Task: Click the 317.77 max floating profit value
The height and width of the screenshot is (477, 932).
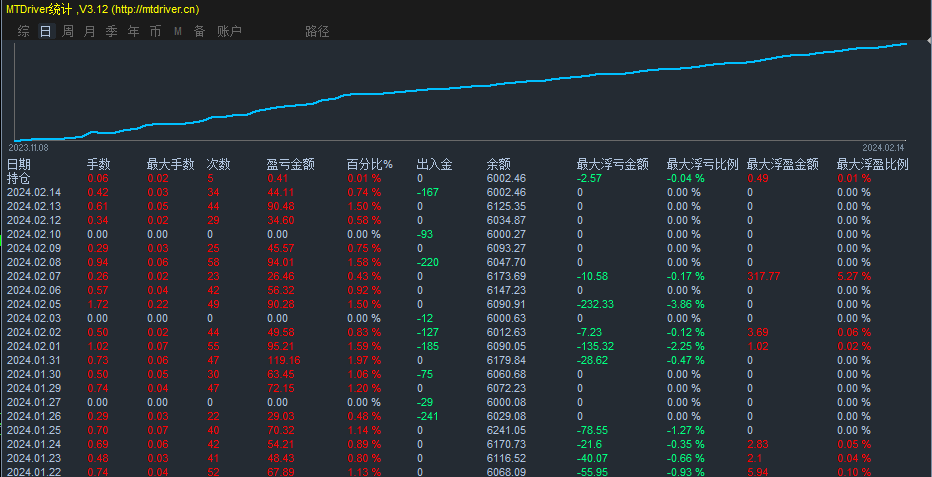Action: click(x=764, y=276)
